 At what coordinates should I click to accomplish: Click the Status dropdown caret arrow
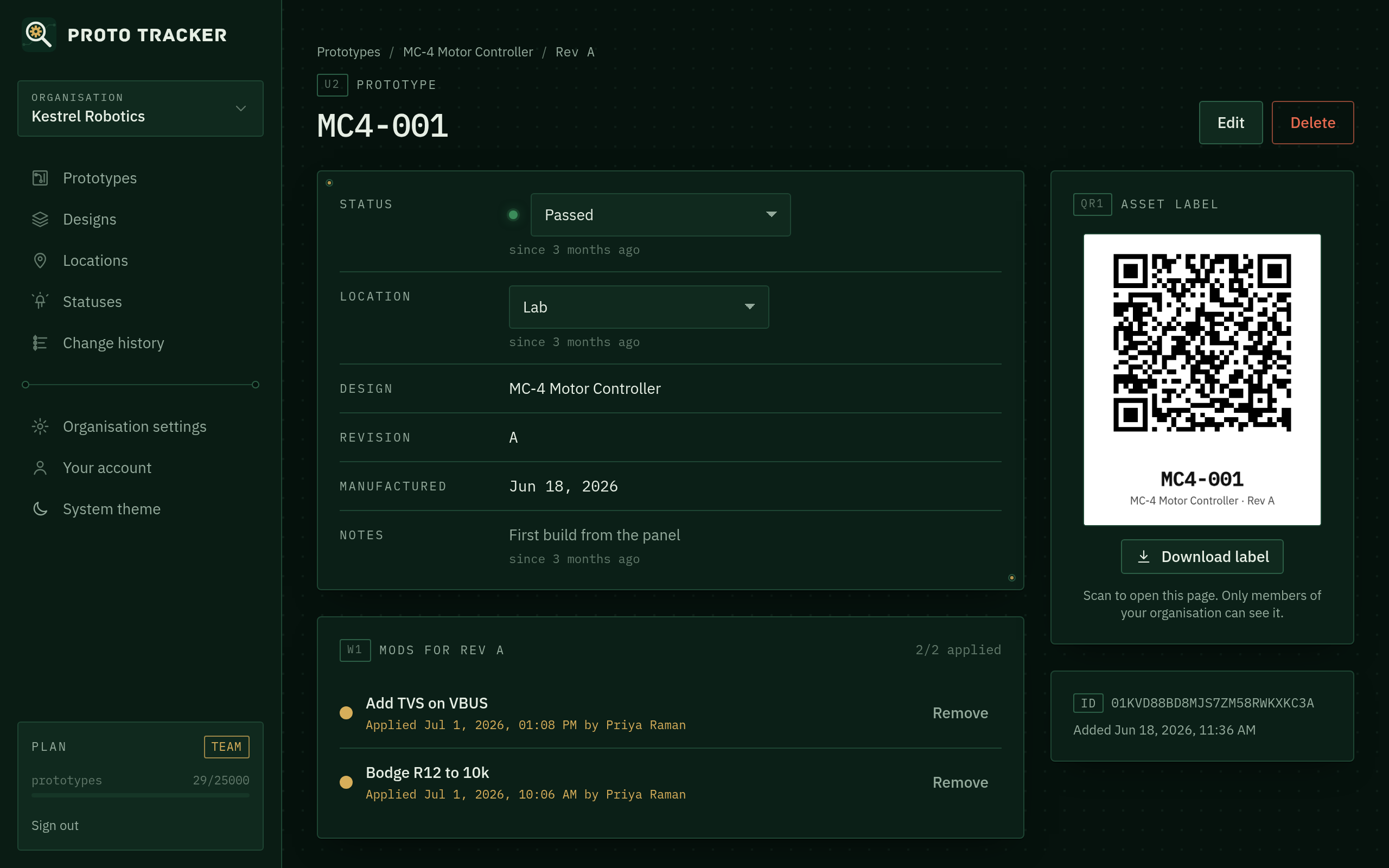[x=771, y=214]
